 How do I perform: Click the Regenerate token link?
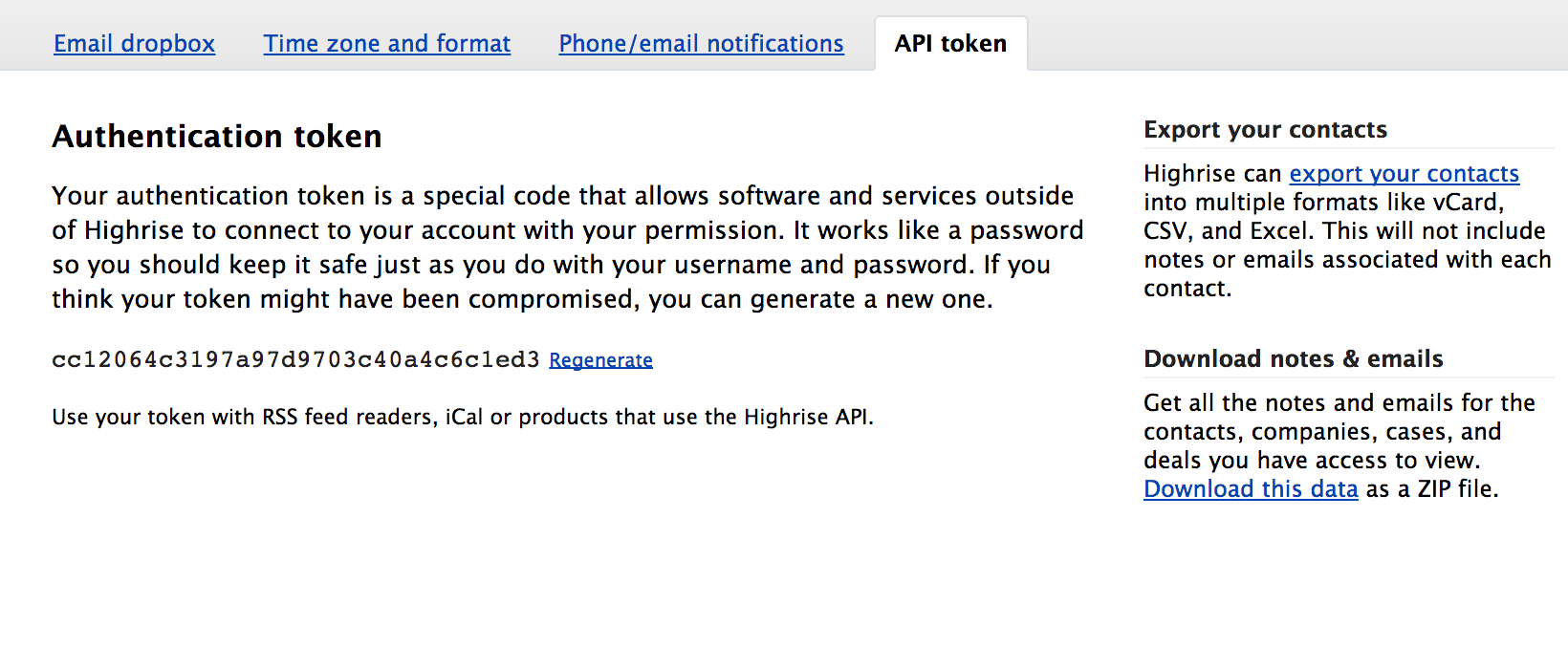tap(600, 360)
